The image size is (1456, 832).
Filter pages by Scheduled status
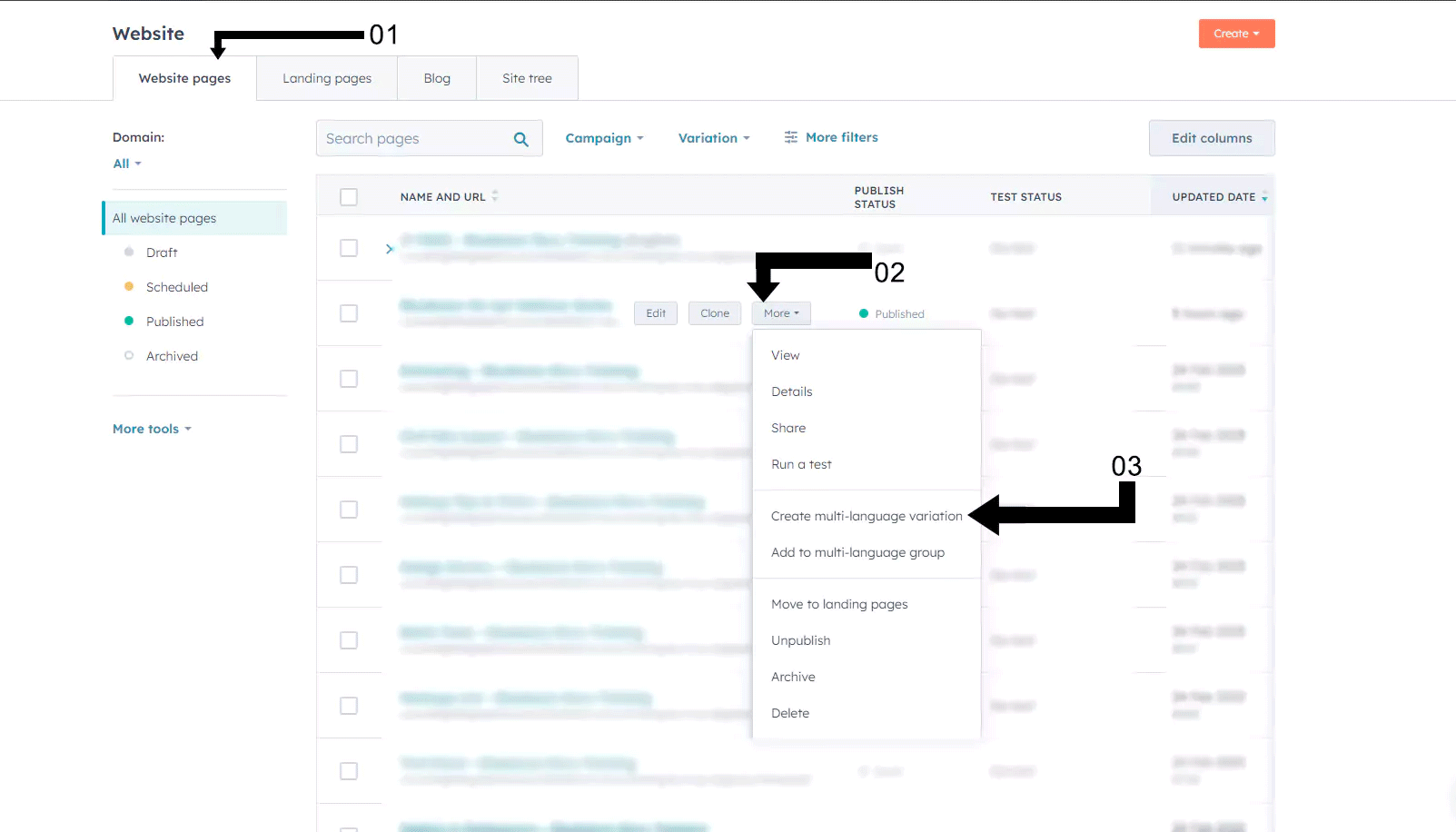click(x=177, y=287)
